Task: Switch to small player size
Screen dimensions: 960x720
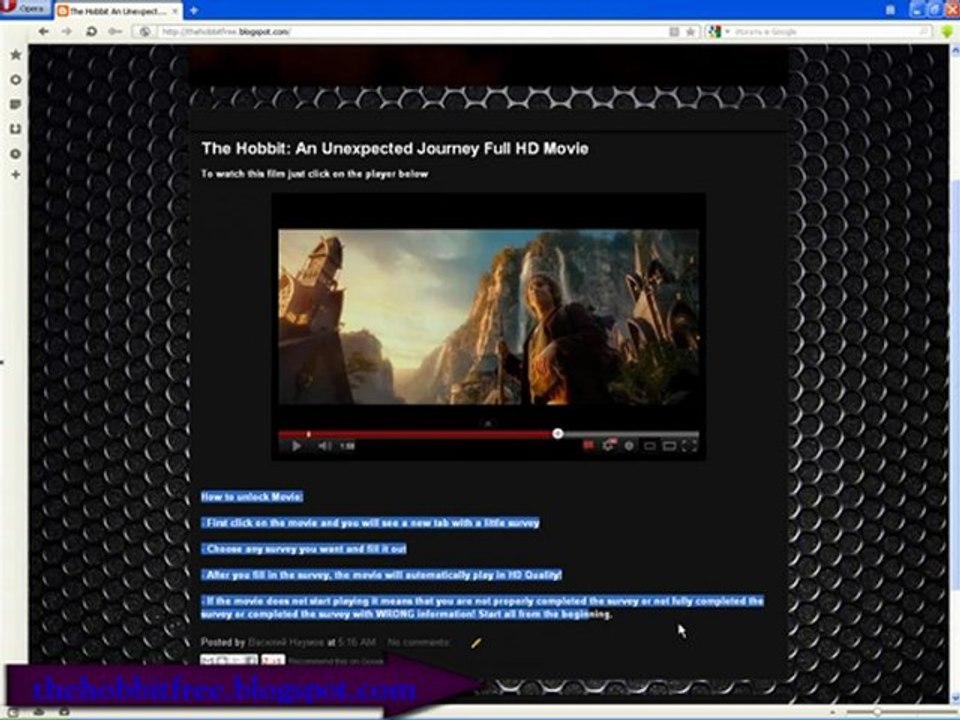Action: 650,446
